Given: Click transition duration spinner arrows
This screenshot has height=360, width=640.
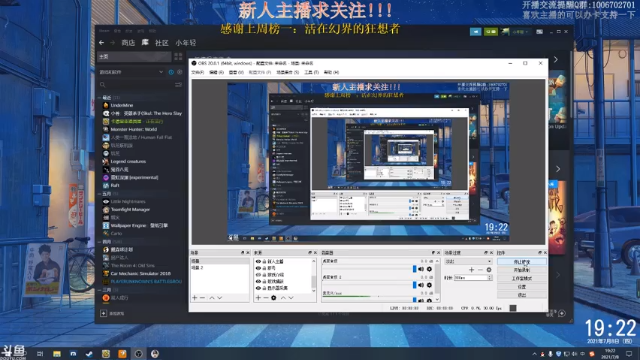Looking at the screenshot, I should (489, 278).
